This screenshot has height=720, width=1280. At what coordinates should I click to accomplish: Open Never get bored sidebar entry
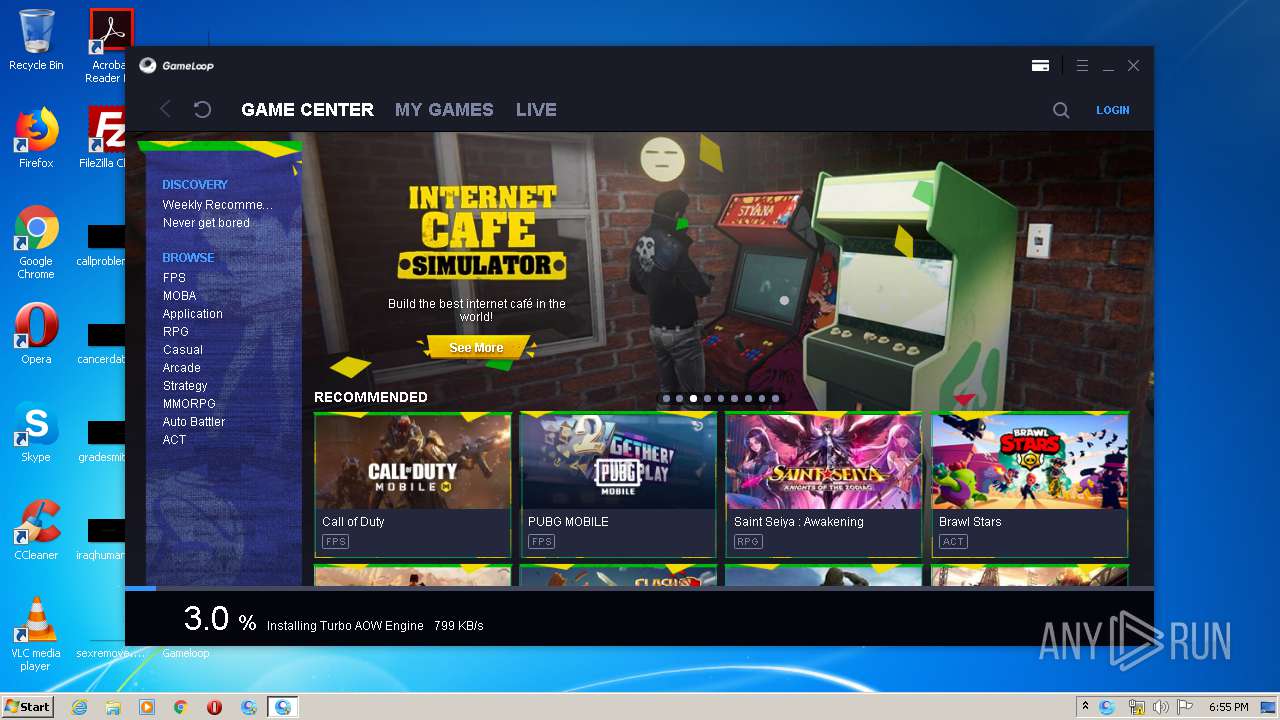click(x=206, y=223)
